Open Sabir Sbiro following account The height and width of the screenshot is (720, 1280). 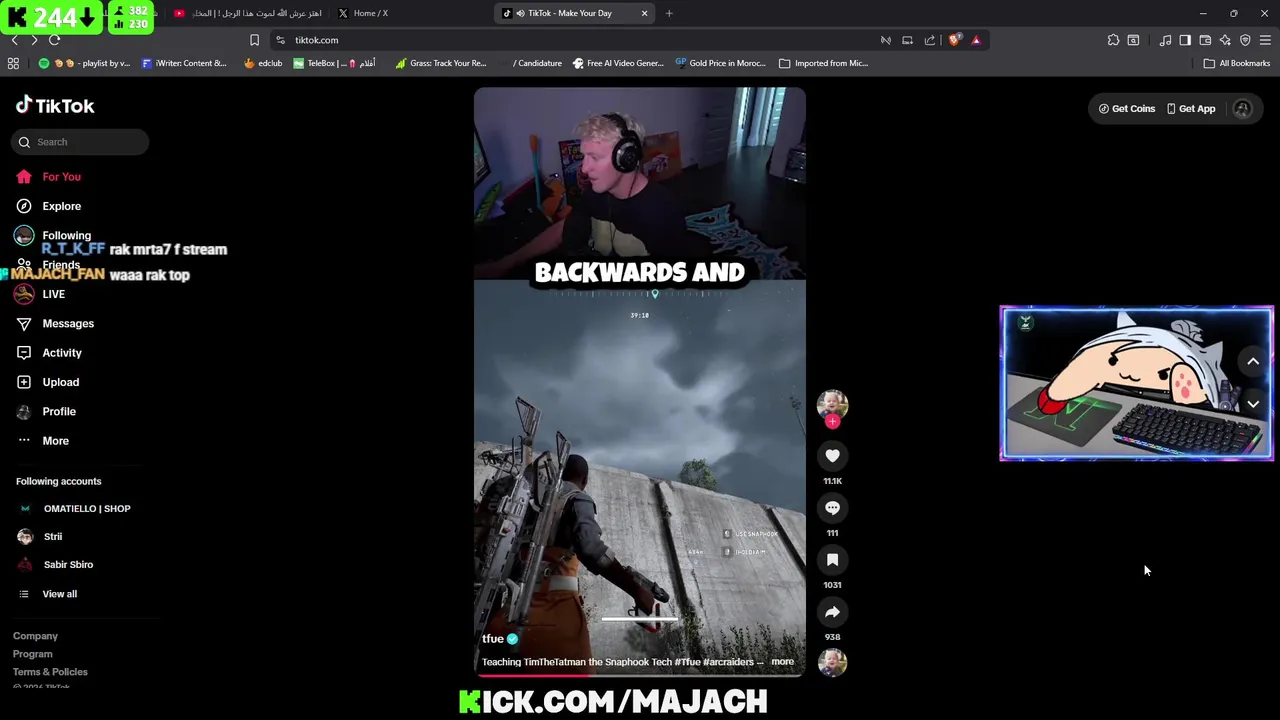tap(56, 565)
